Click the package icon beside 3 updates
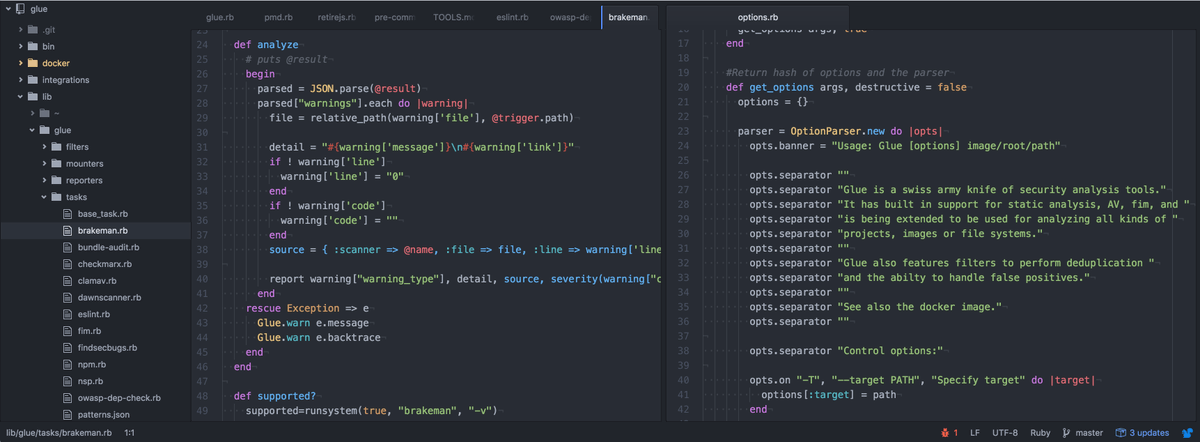 tap(1121, 433)
